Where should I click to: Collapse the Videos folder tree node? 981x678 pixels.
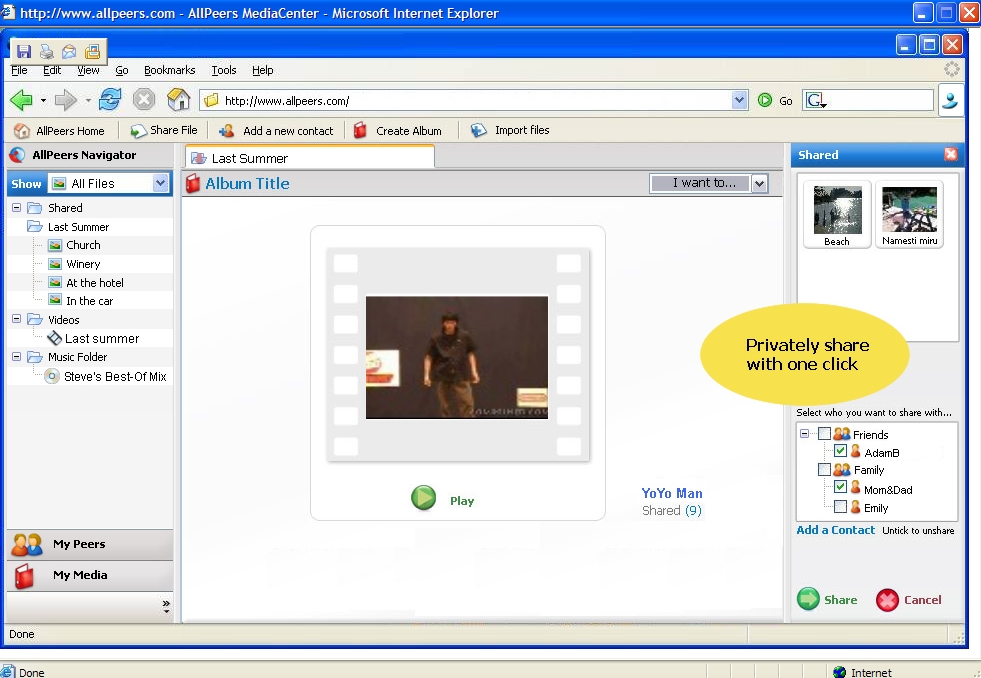[17, 320]
